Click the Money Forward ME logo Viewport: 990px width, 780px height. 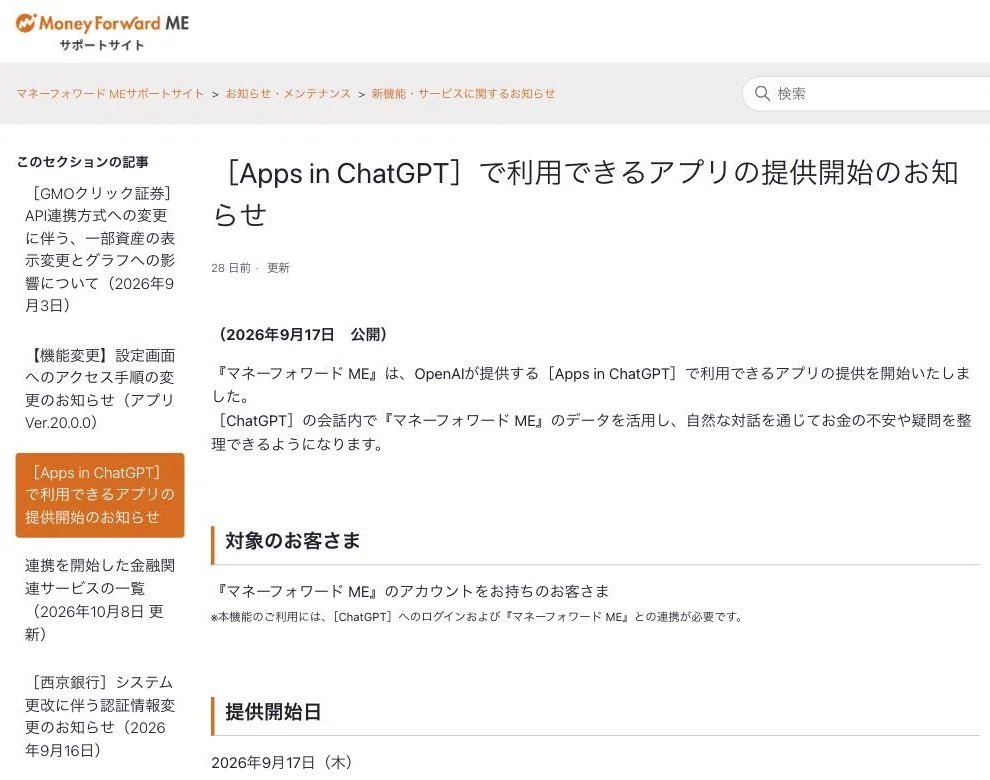pos(102,25)
